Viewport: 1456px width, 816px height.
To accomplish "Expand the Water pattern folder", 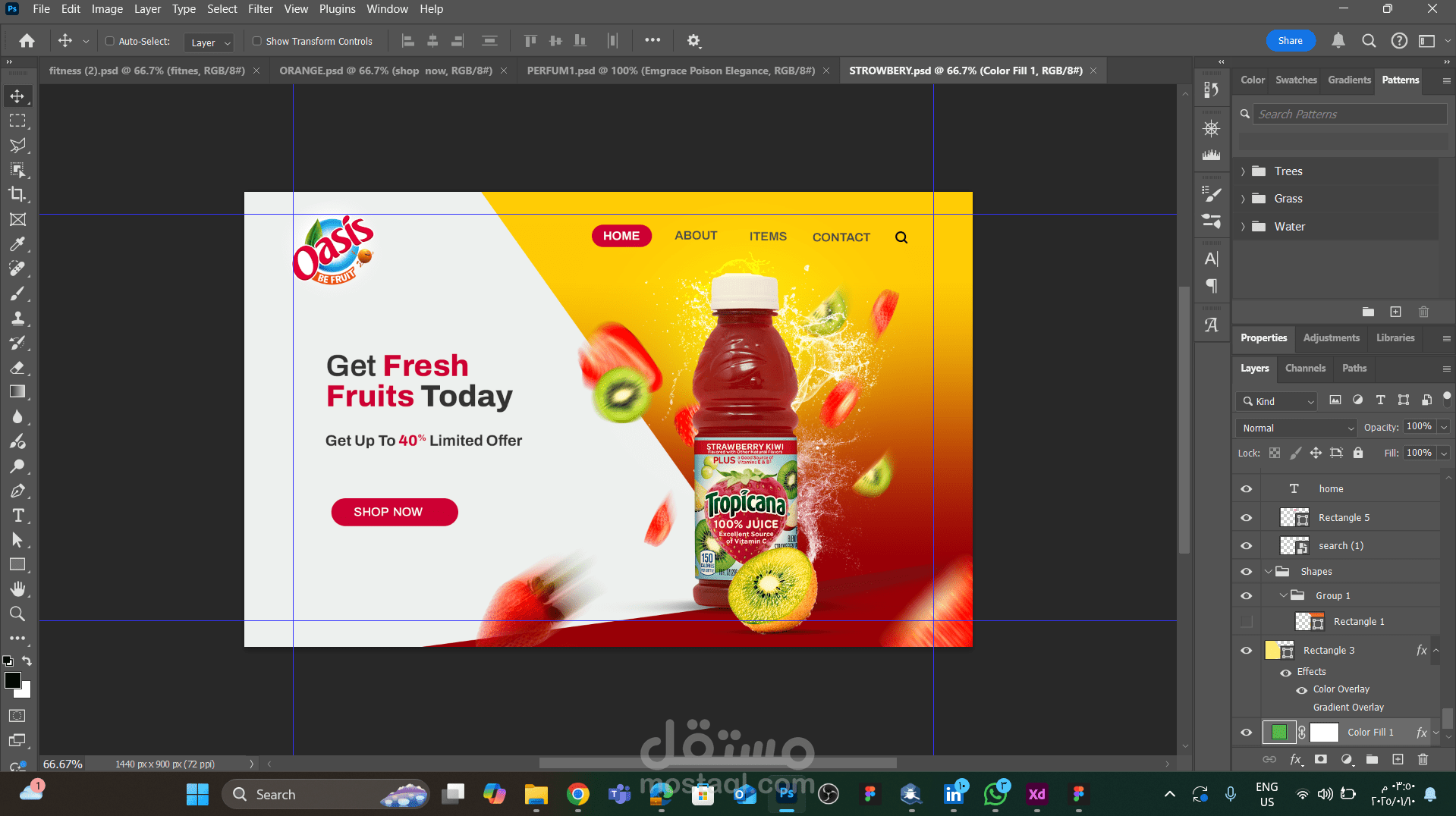I will tap(1243, 227).
